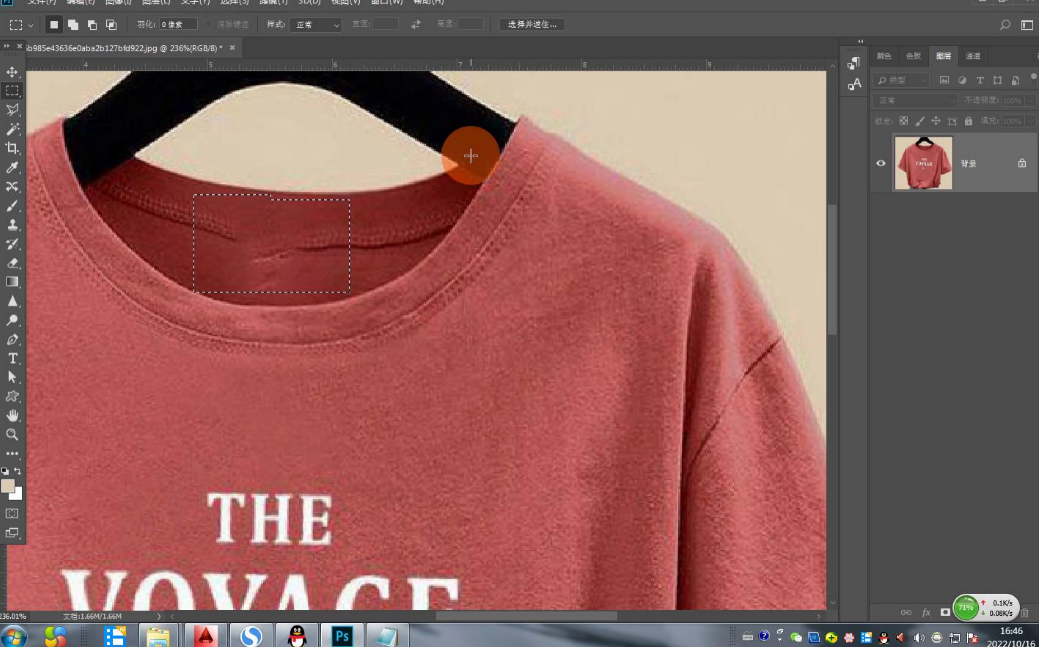
Task: Toggle Quick Mask mode
Action: click(x=12, y=514)
